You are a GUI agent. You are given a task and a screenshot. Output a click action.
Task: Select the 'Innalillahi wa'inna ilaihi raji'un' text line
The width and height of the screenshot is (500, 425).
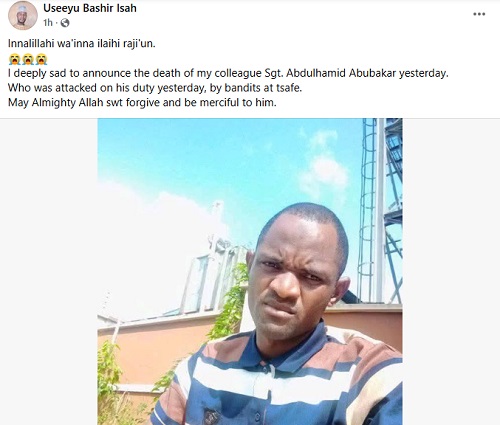[82, 44]
